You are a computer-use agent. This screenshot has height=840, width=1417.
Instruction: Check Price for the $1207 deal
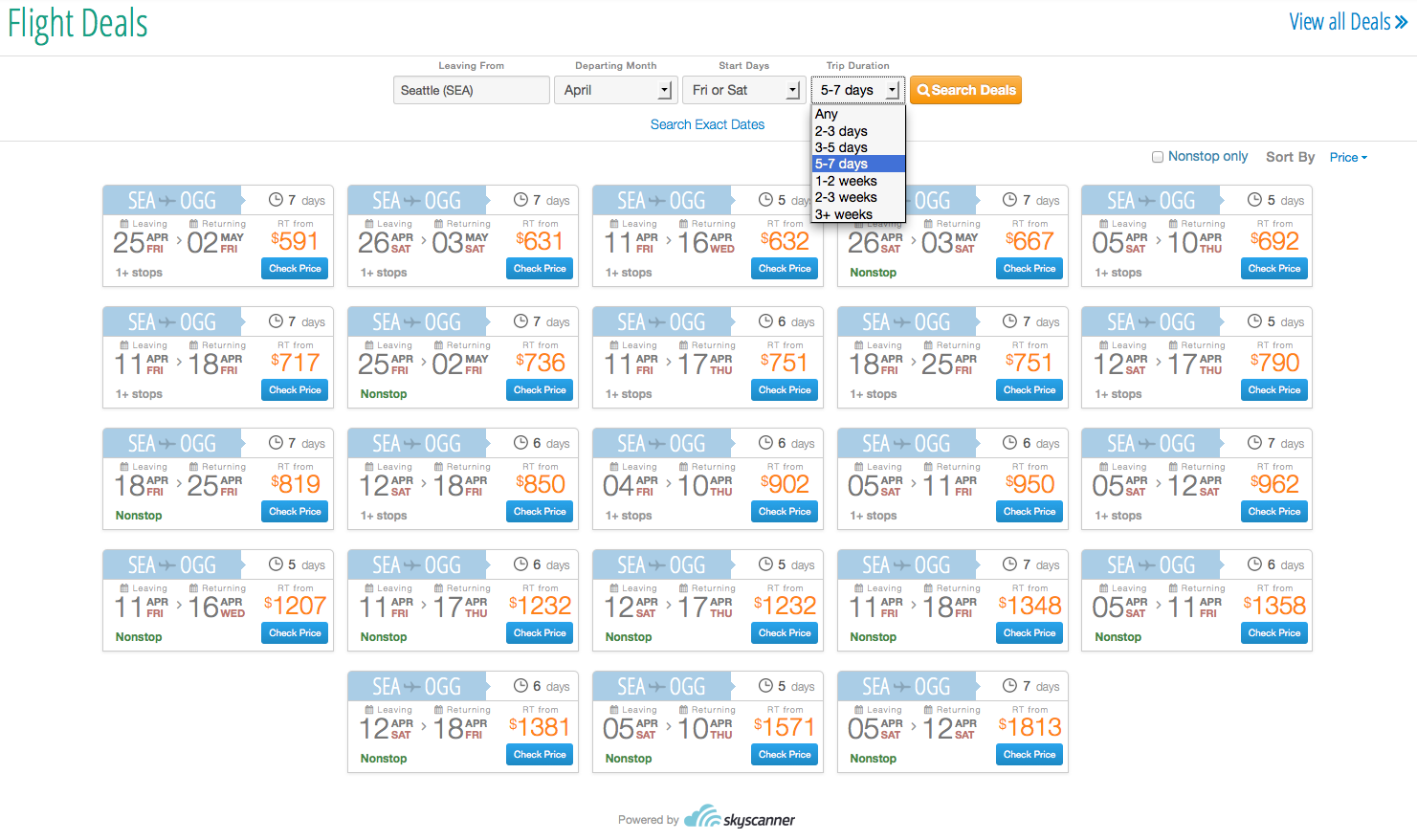point(295,633)
